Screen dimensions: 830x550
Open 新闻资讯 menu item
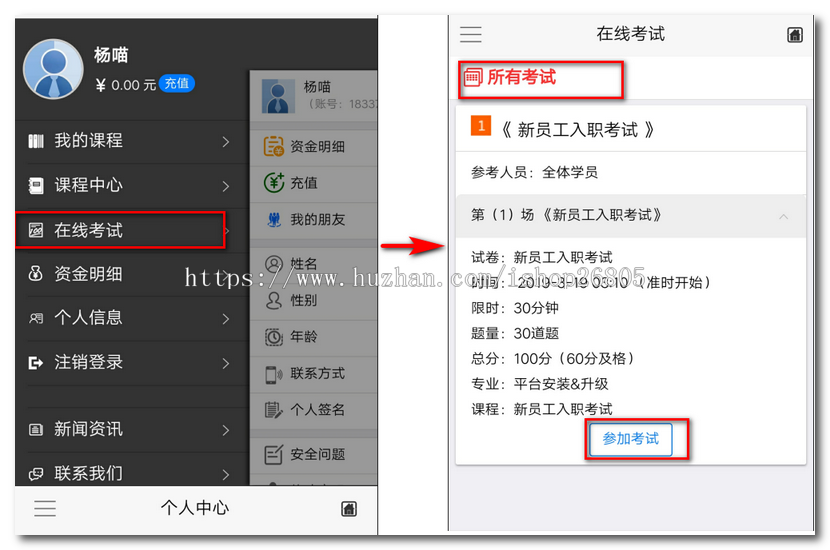click(132, 429)
